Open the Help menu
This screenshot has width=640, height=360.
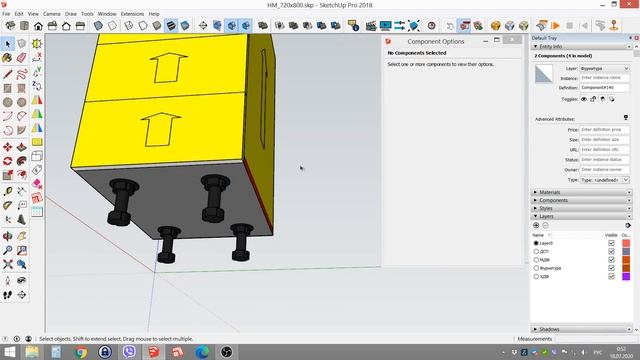point(154,14)
